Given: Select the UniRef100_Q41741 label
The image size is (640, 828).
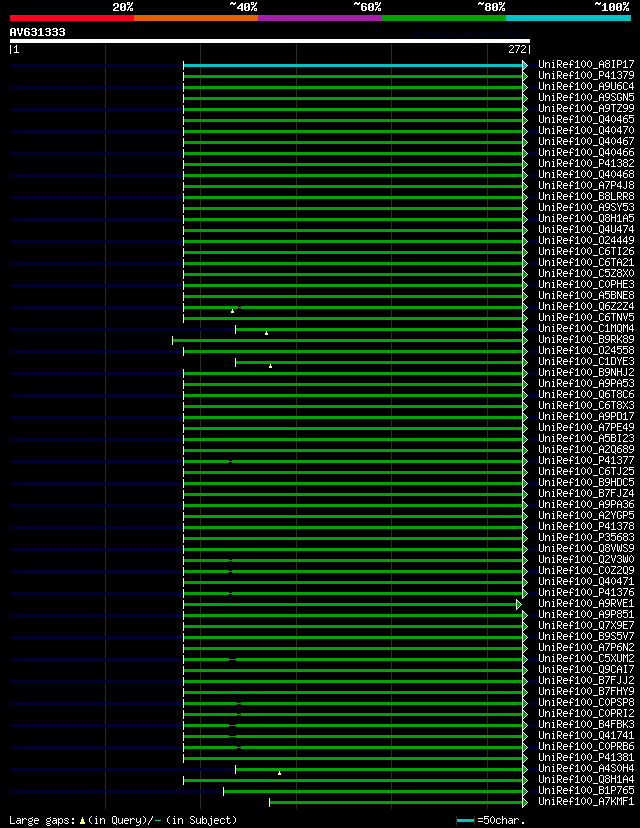Looking at the screenshot, I should click(586, 736).
